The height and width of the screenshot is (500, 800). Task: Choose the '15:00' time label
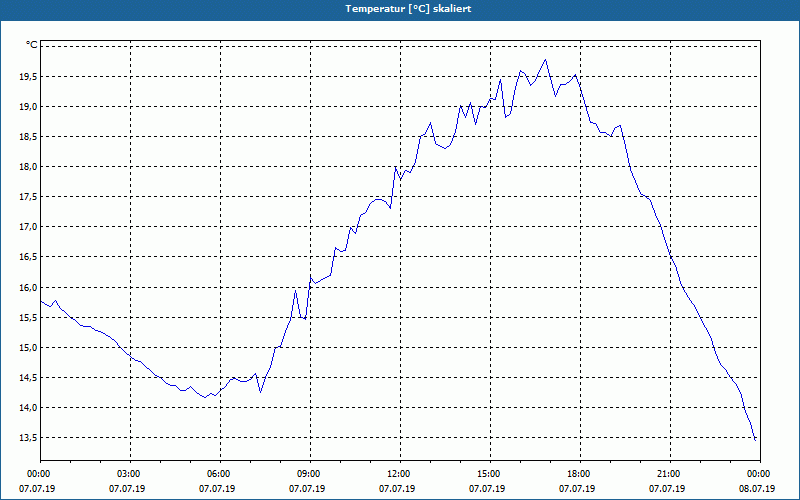pos(487,474)
